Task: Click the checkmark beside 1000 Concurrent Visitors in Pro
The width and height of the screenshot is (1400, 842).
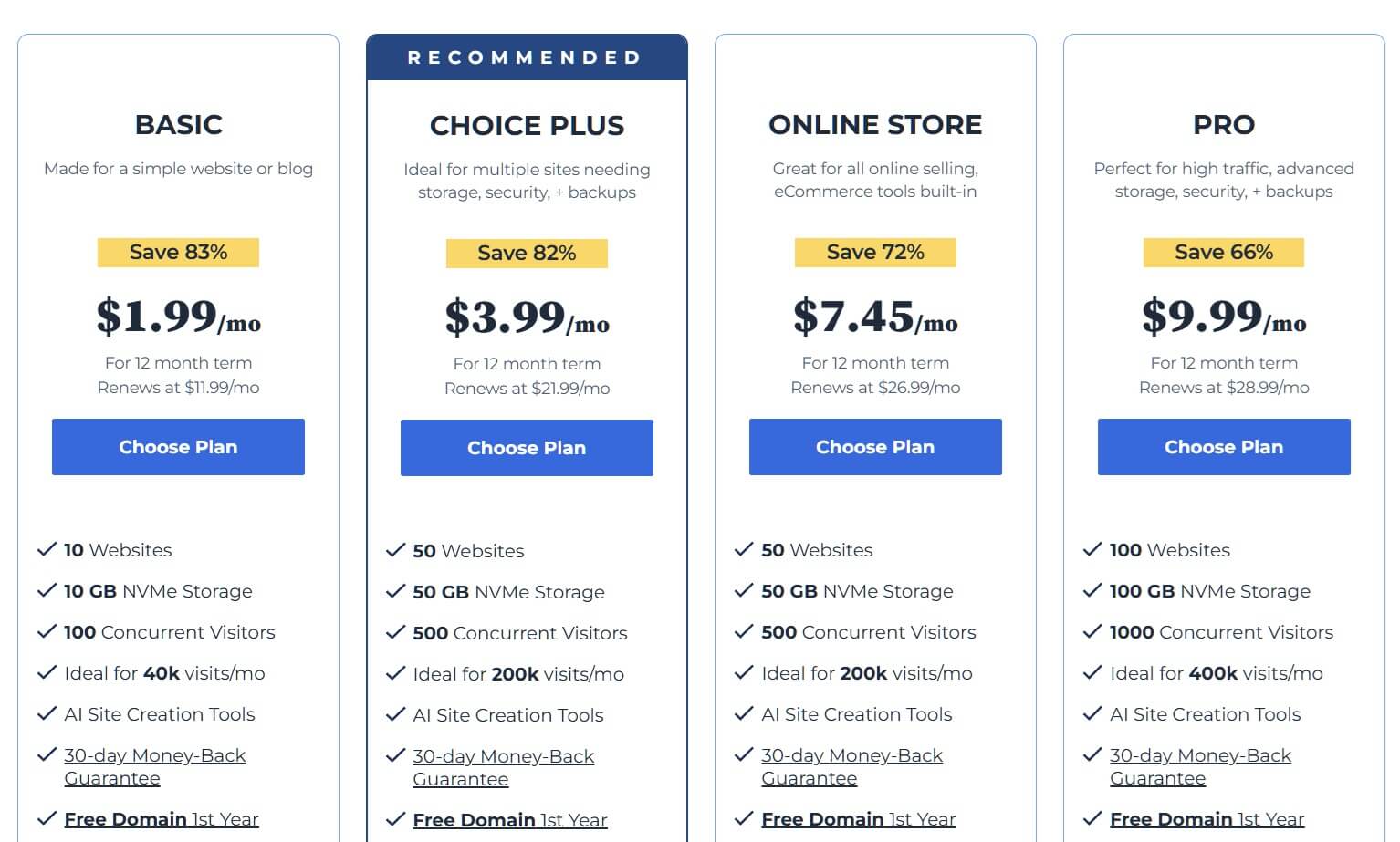Action: 1092,631
